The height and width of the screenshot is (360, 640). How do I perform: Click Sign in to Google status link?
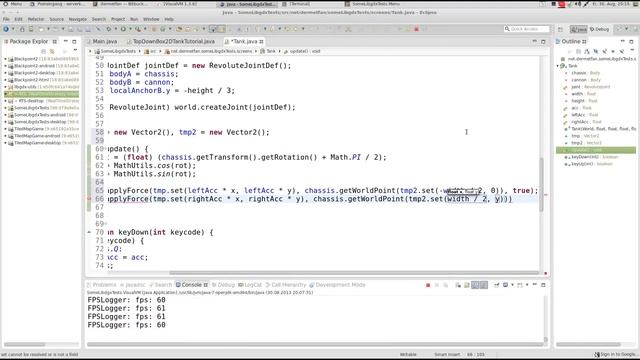click(616, 354)
